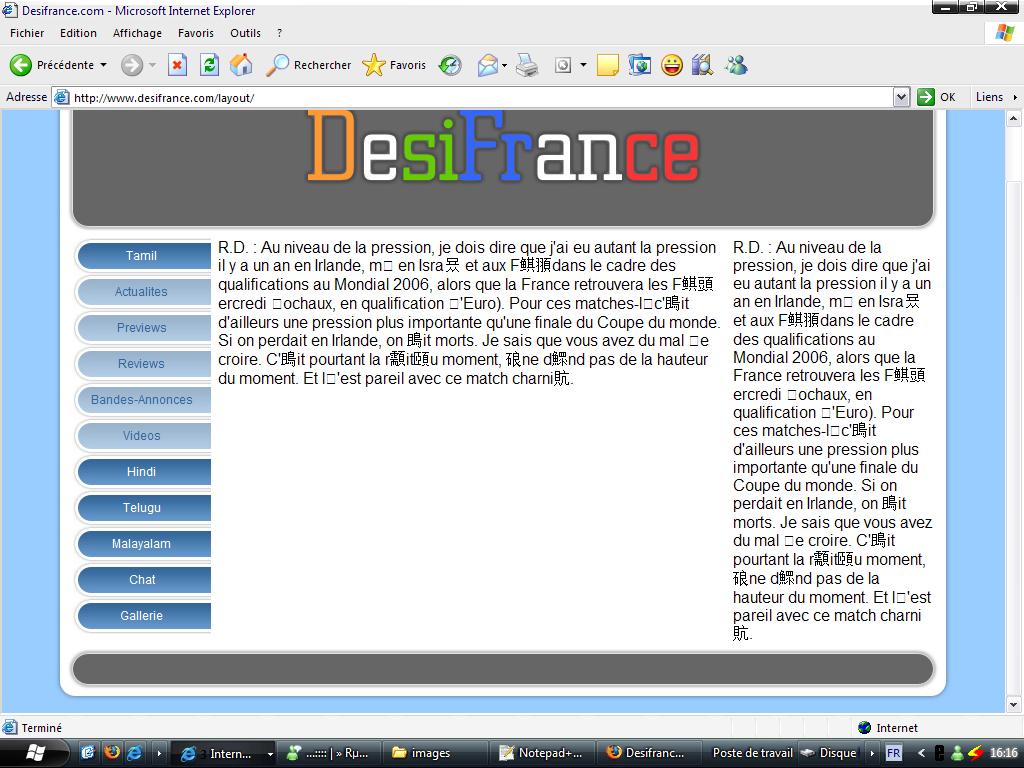The width and height of the screenshot is (1024, 768).
Task: Click the books research toolbar icon
Action: (703, 65)
